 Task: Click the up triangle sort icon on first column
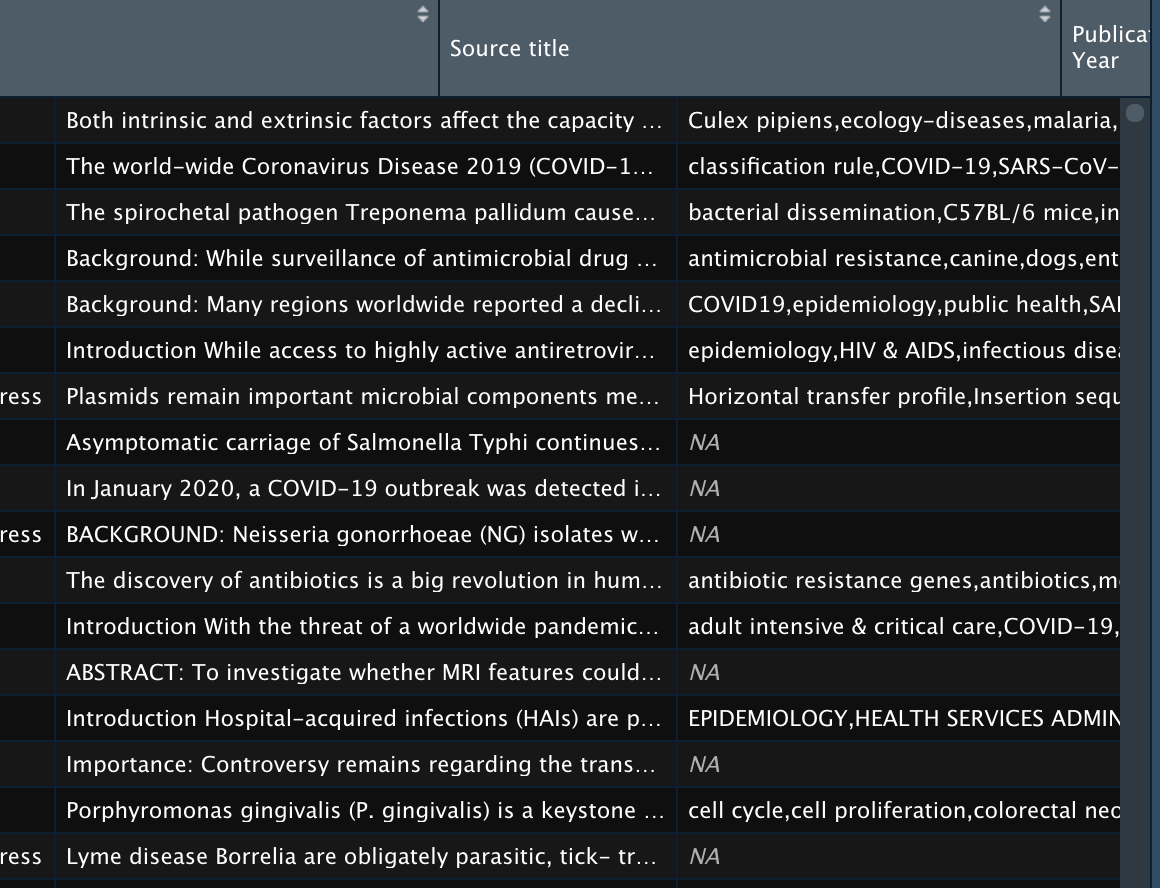pos(421,9)
